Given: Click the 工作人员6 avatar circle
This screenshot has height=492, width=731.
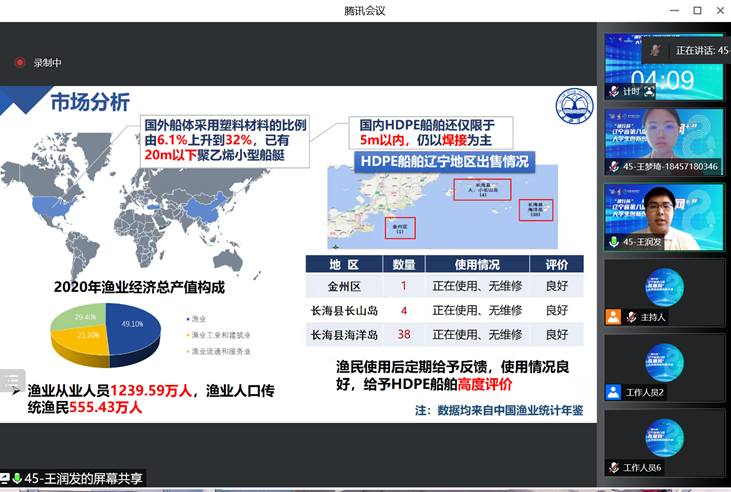Looking at the screenshot, I should pos(664,438).
